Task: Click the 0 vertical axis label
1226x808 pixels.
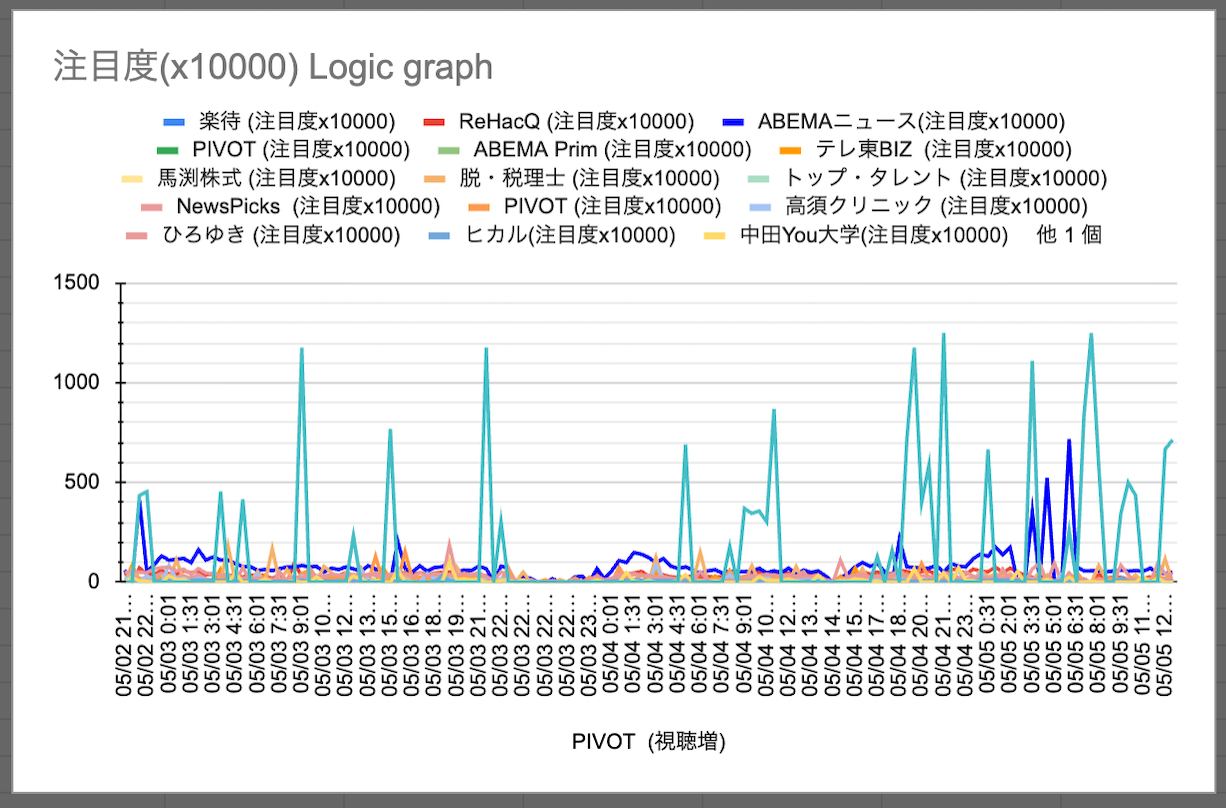Action: tap(94, 582)
